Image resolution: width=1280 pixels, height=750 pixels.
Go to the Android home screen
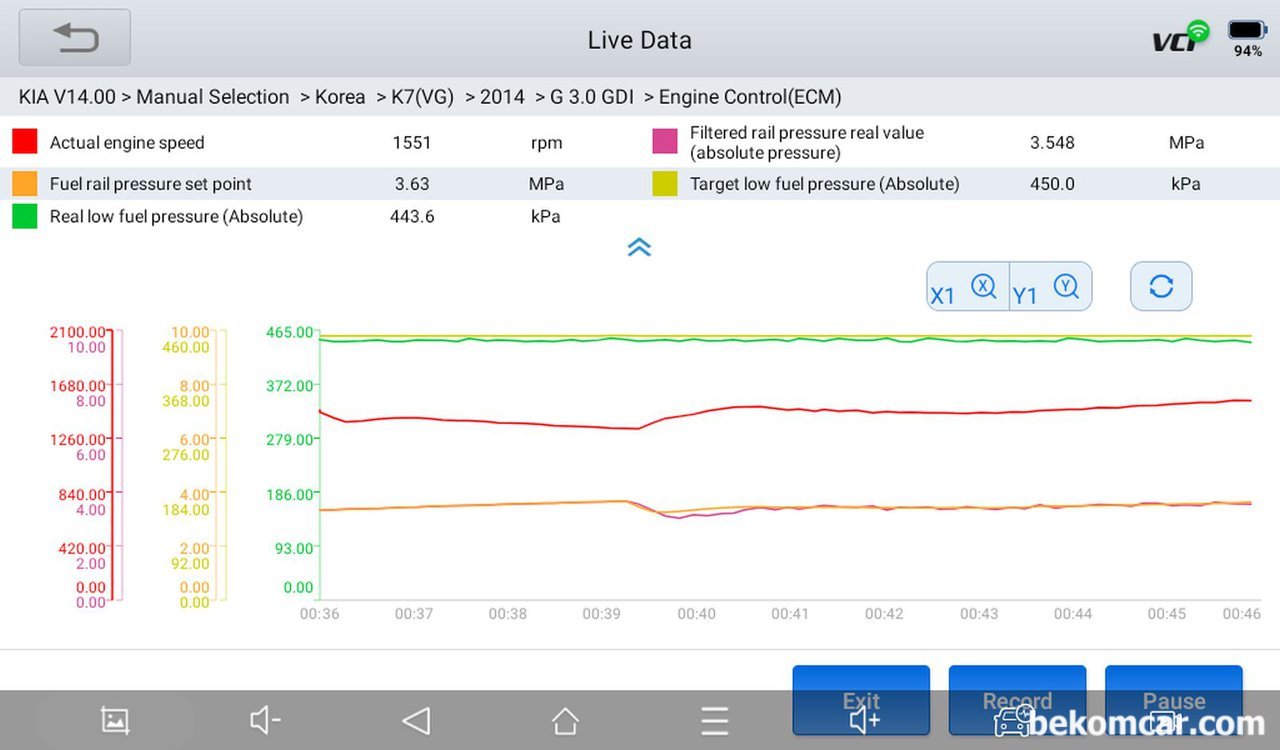click(x=565, y=720)
